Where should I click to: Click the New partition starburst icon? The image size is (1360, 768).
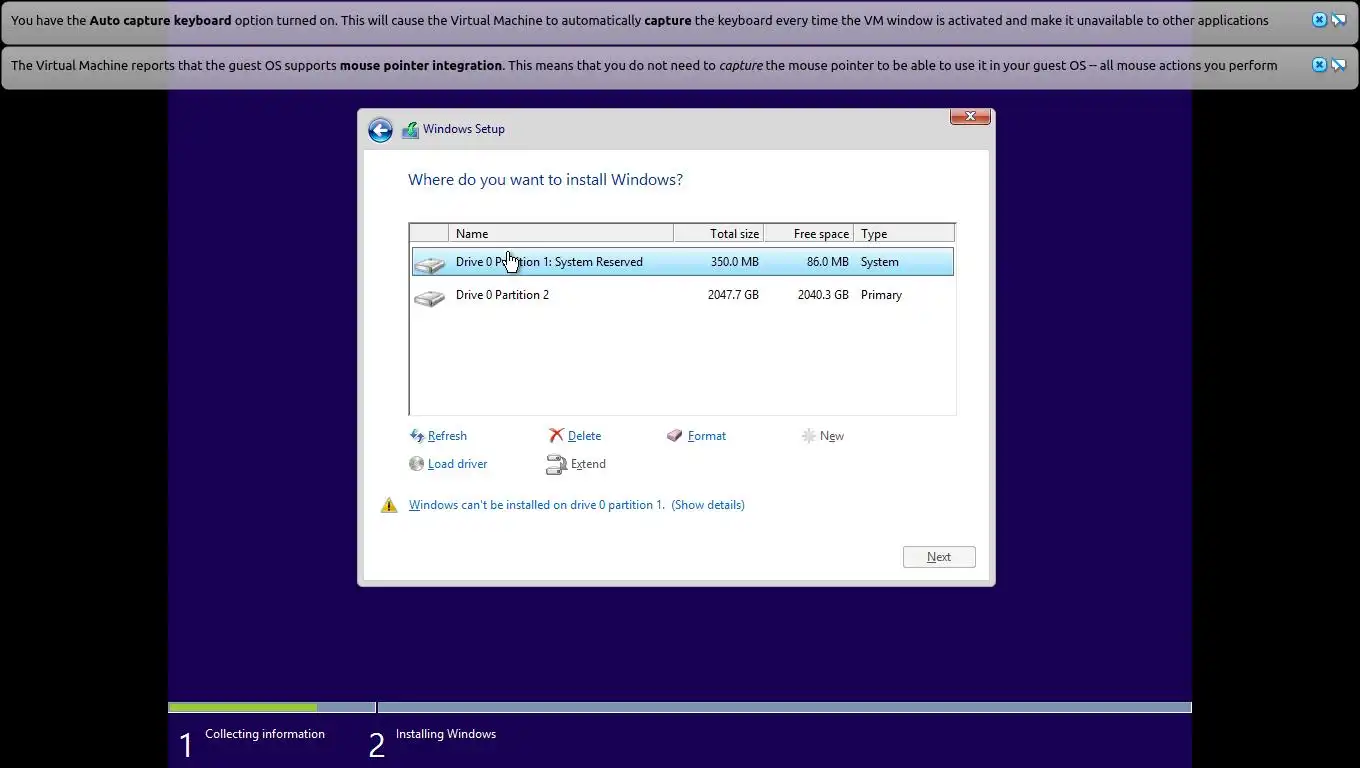pos(808,436)
